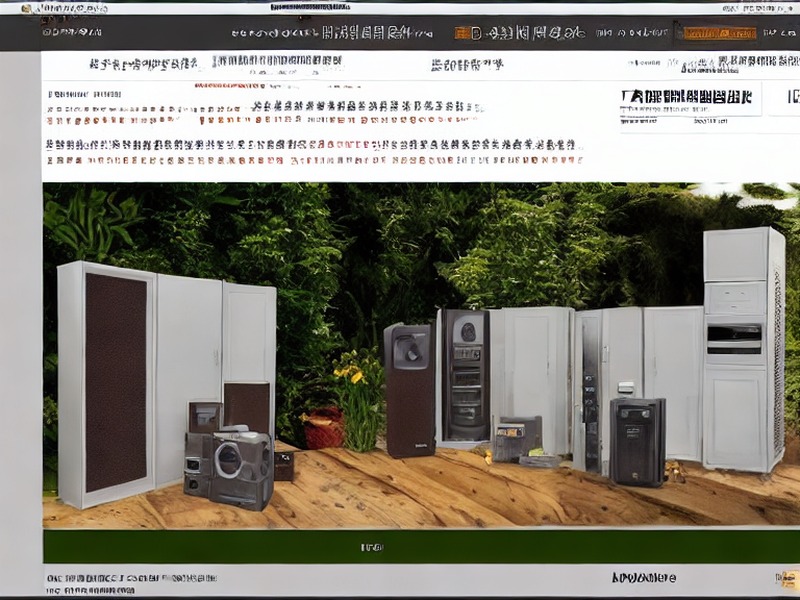800x600 pixels.
Task: Click the small browser icon at window top-left
Action: point(26,9)
